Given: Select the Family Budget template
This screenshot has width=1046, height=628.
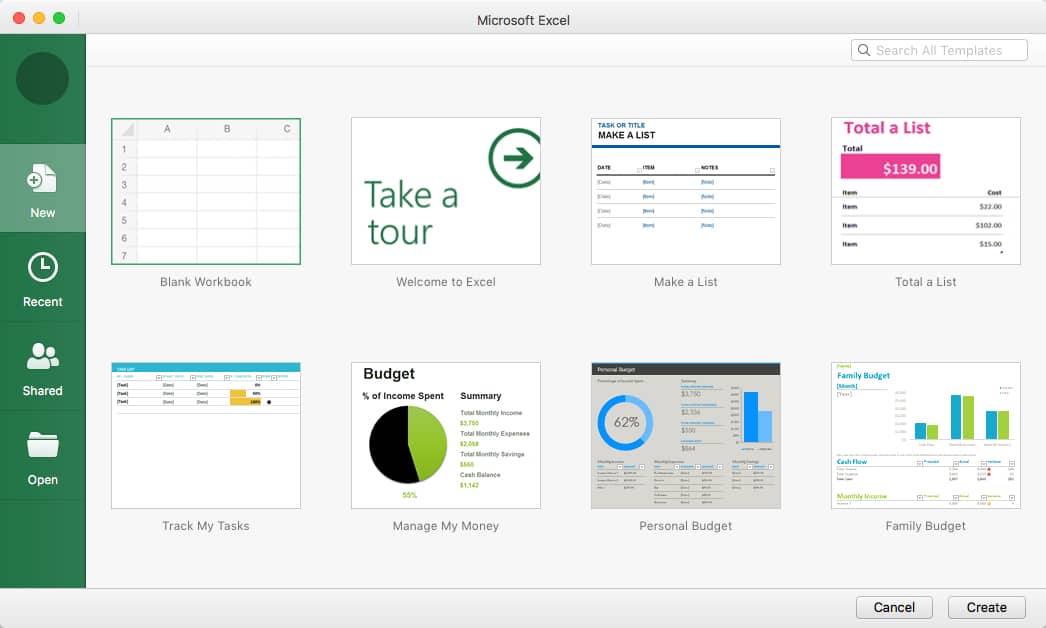Looking at the screenshot, I should [925, 435].
